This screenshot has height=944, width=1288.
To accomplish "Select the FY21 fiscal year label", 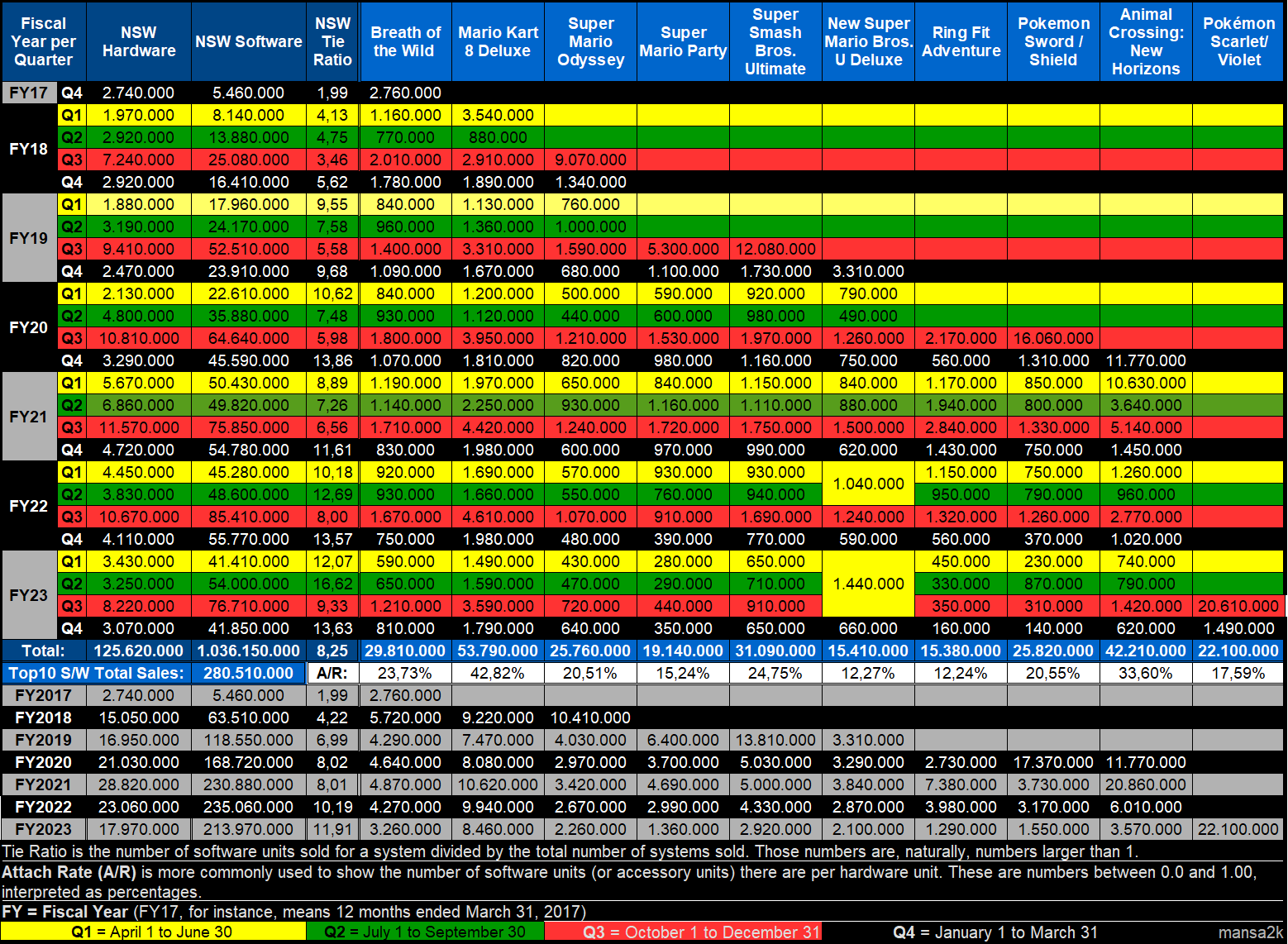I will [29, 417].
